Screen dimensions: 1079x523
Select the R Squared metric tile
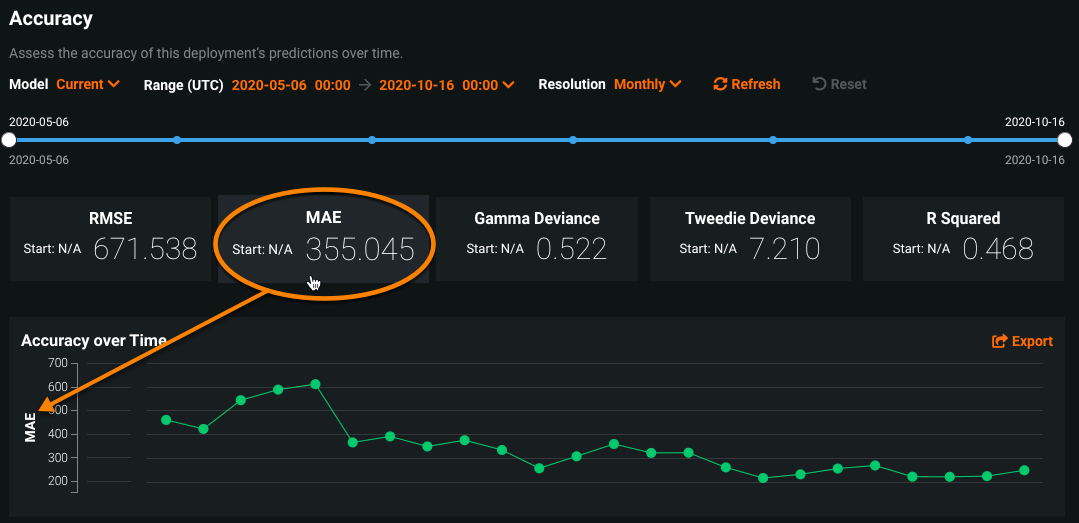pyautogui.click(x=963, y=238)
